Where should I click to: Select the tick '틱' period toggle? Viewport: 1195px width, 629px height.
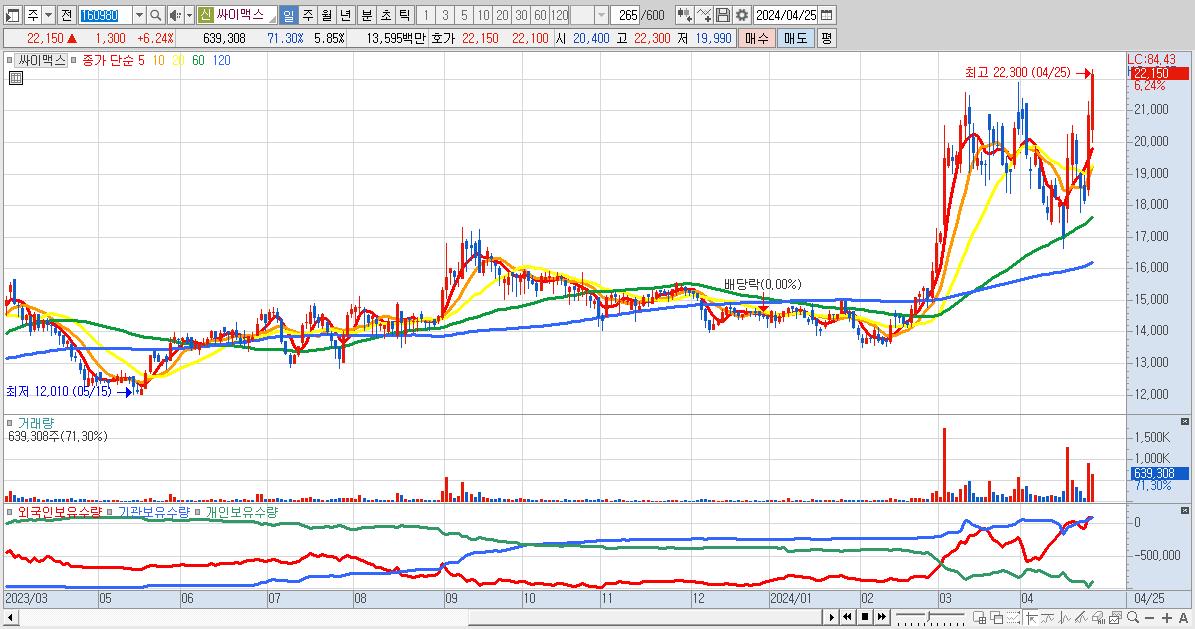pos(405,15)
